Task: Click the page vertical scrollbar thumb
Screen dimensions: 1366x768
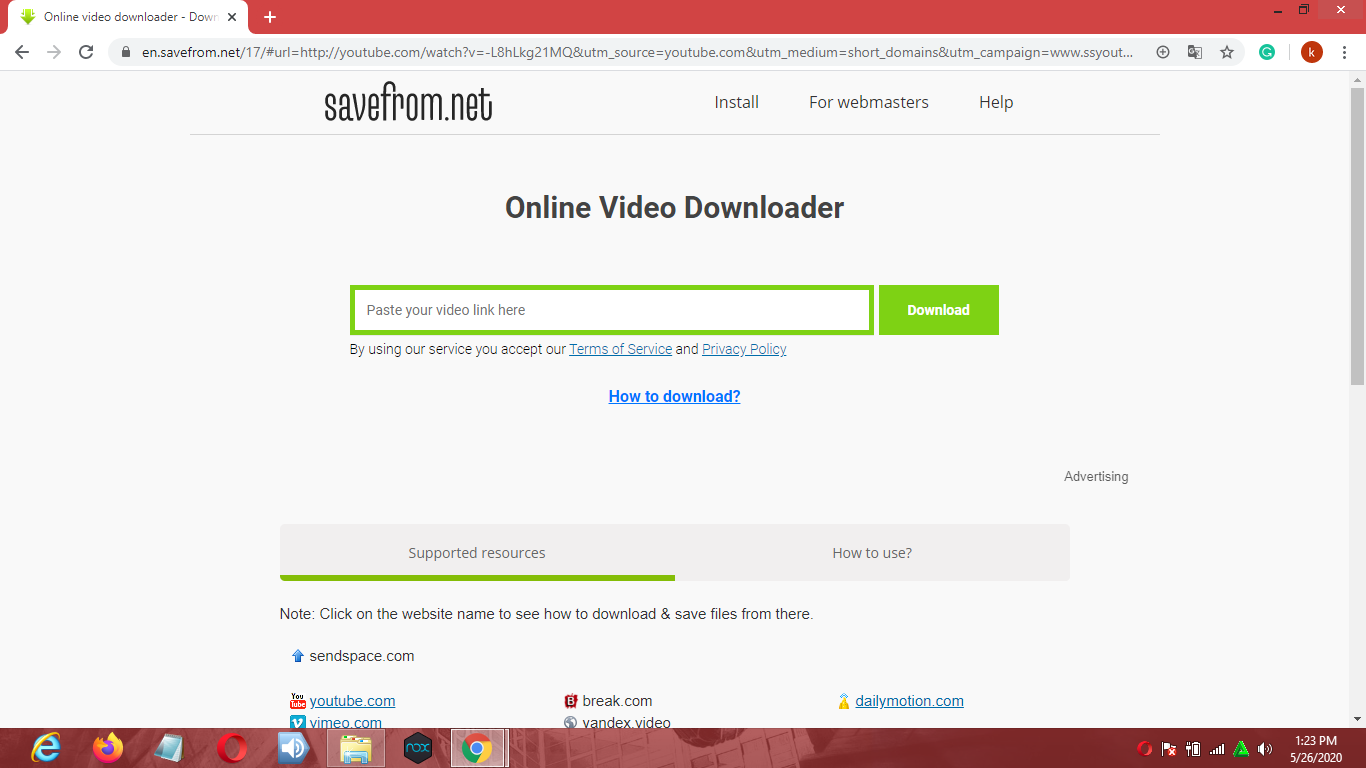Action: 1357,237
